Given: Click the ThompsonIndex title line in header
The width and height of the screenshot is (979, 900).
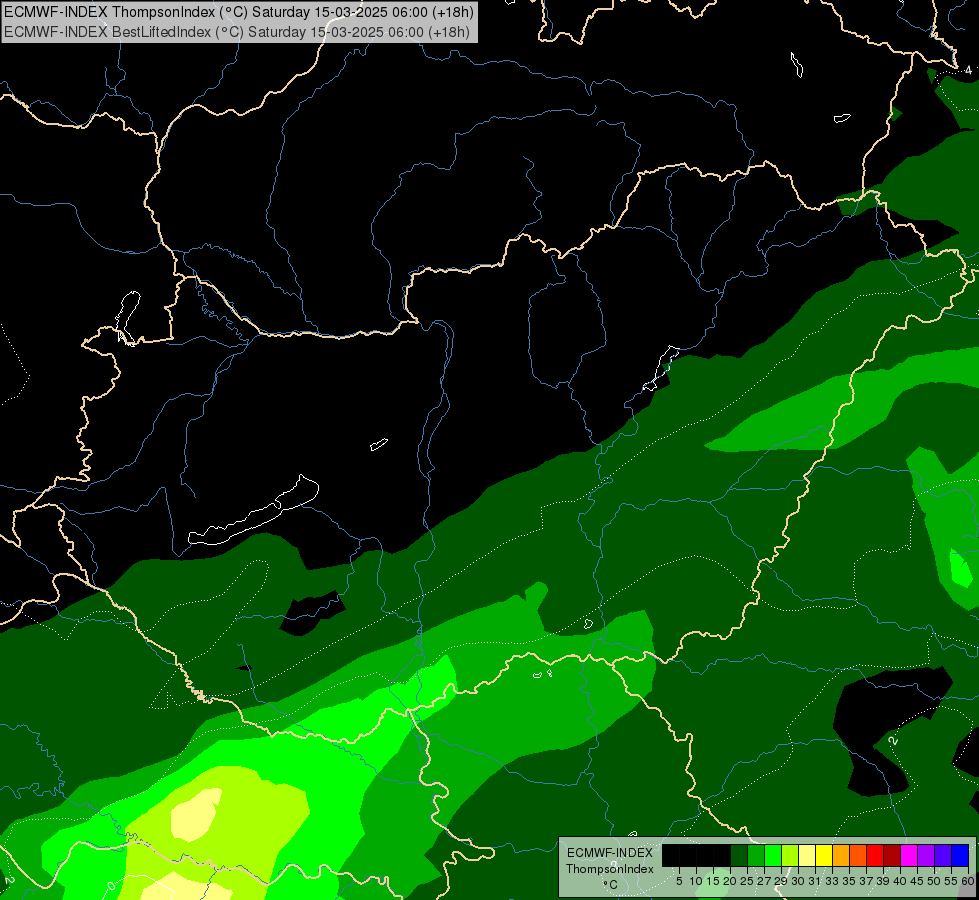Looking at the screenshot, I should coord(239,12).
